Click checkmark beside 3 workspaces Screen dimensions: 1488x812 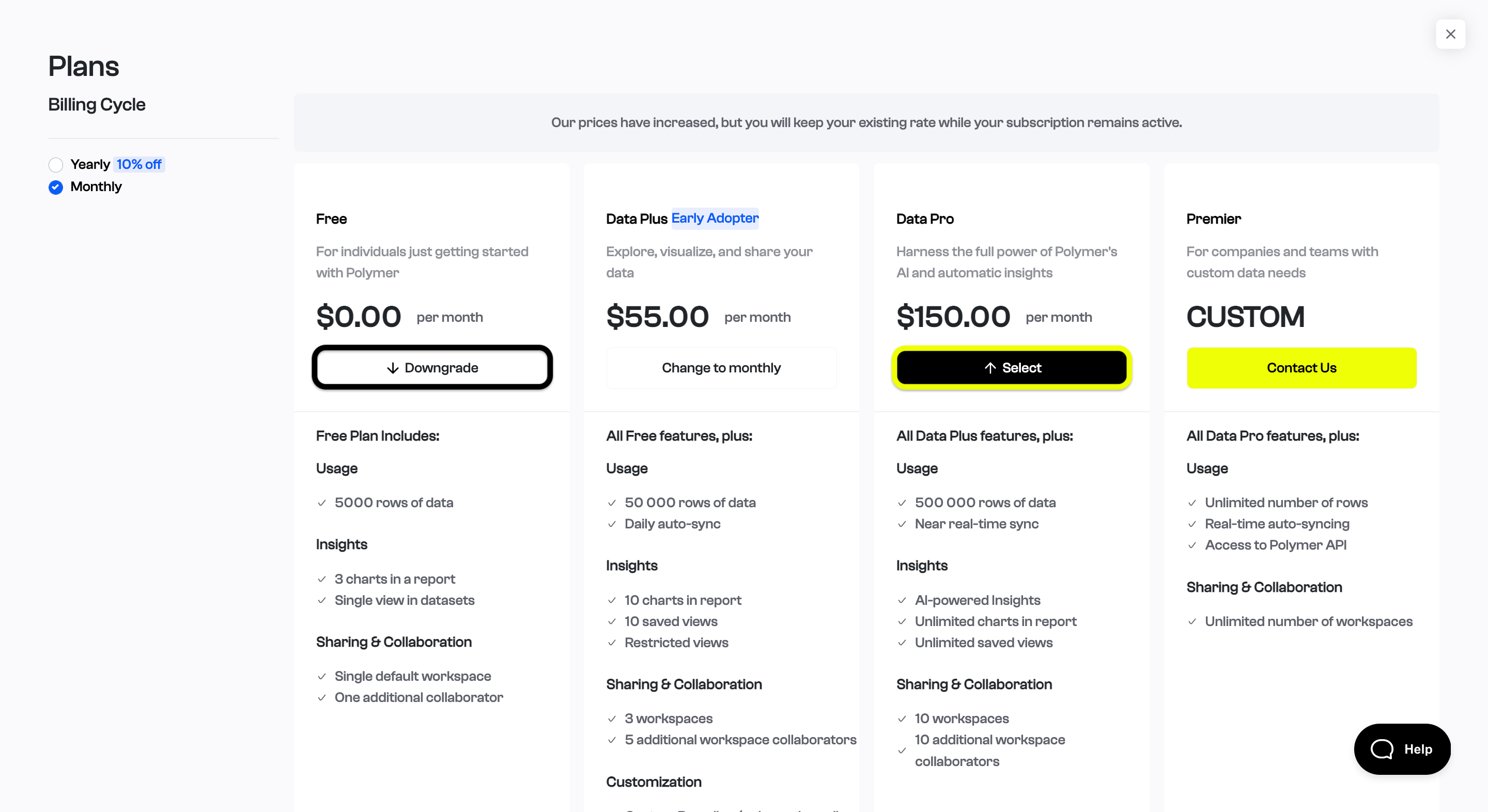pyautogui.click(x=612, y=719)
